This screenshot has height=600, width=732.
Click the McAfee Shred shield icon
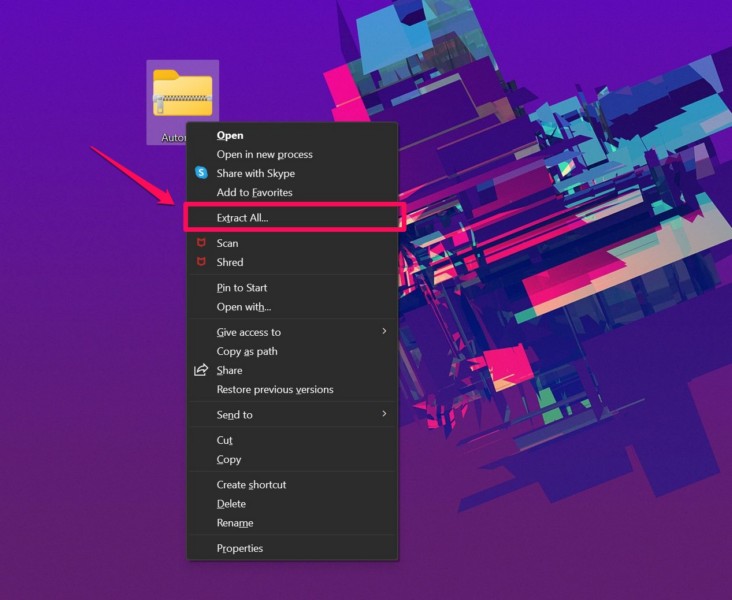click(201, 262)
